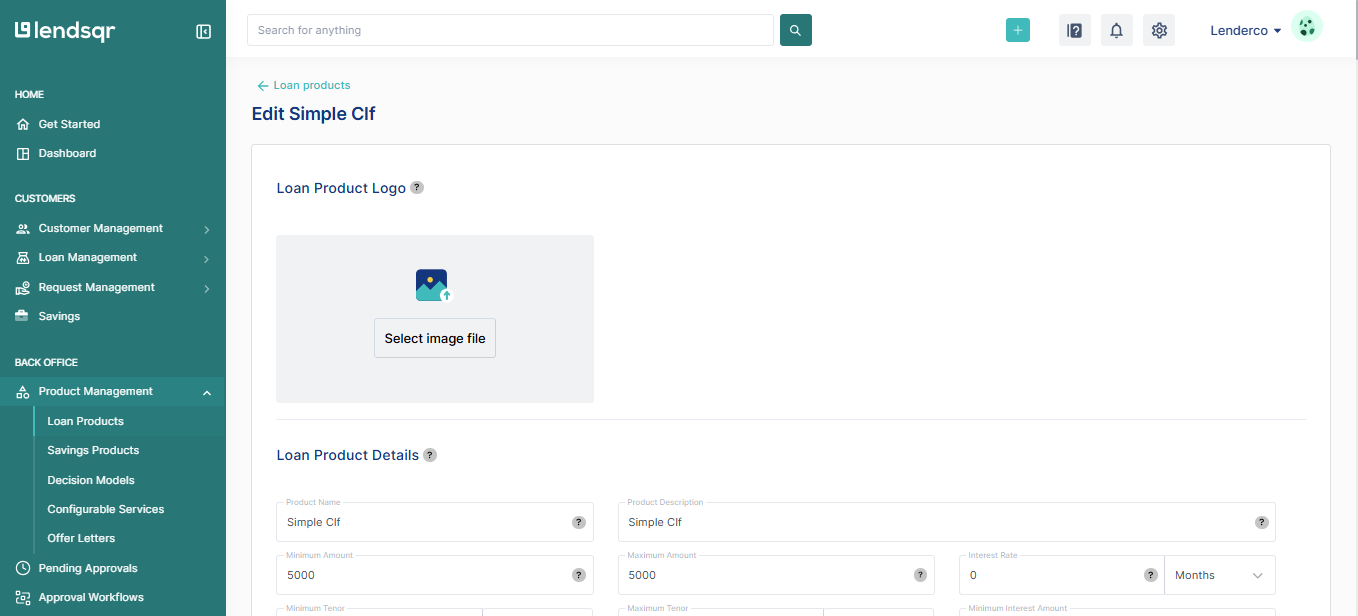Image resolution: width=1358 pixels, height=616 pixels.
Task: Click help icon next to Loan Product Logo
Action: 417,187
